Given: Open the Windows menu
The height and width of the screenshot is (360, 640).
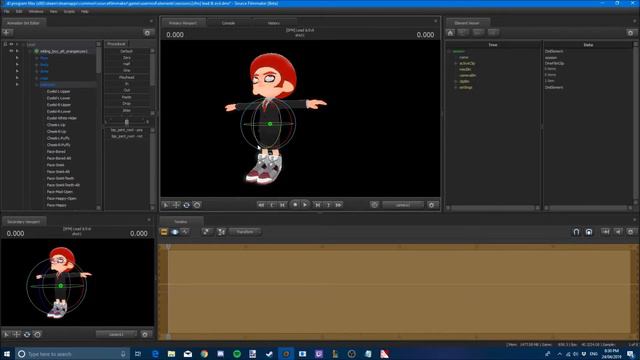Looking at the screenshot, I should tap(36, 11).
